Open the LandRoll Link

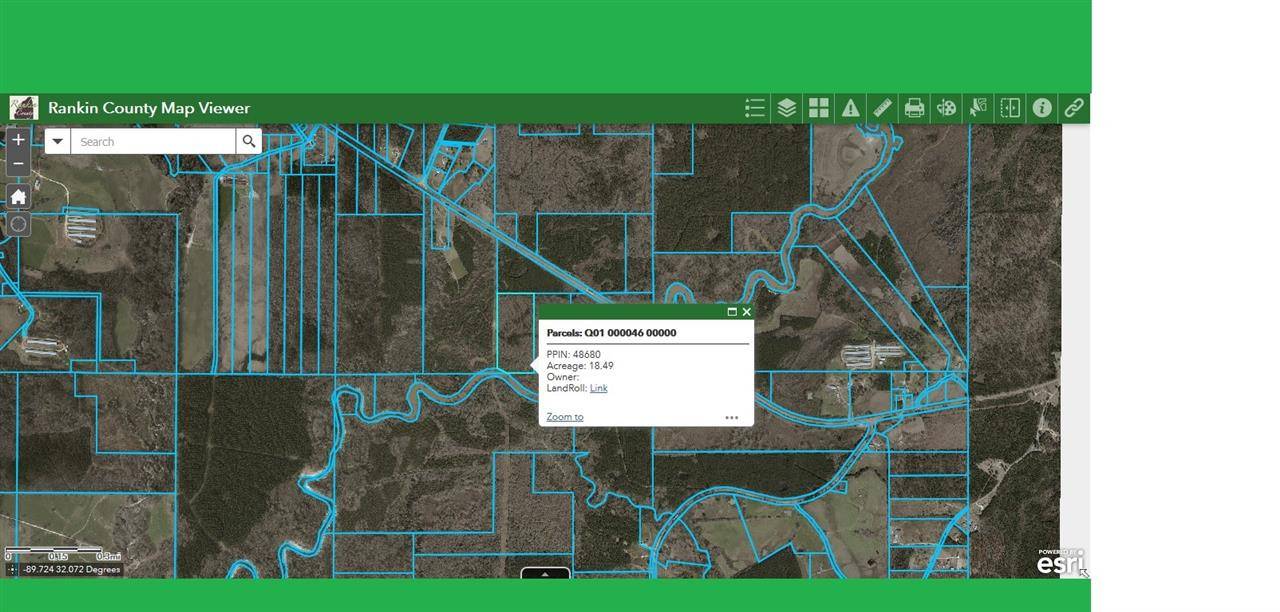[598, 388]
